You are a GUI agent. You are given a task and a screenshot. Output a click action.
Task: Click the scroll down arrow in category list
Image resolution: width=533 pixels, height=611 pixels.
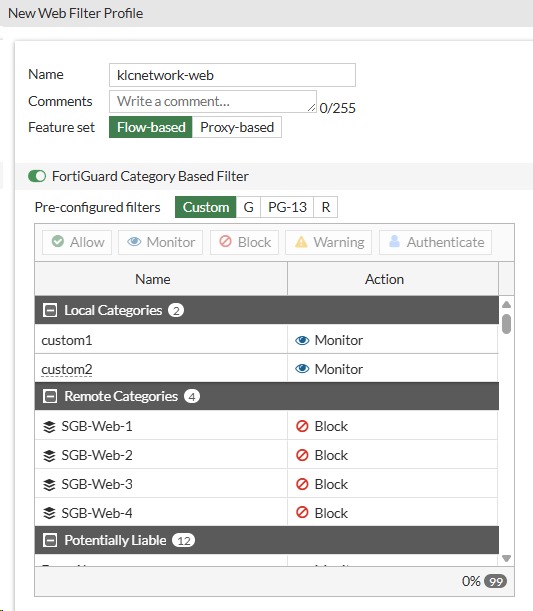click(x=507, y=558)
